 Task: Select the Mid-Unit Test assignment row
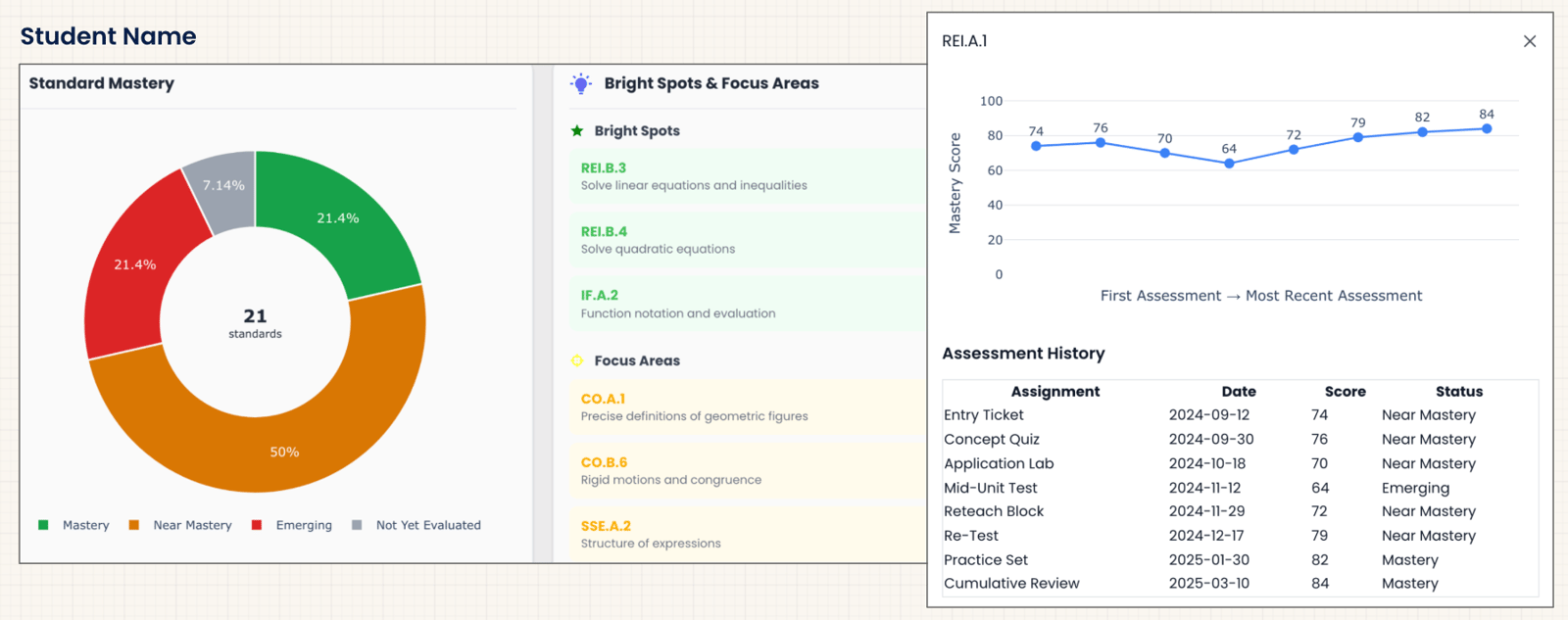pyautogui.click(x=1241, y=488)
